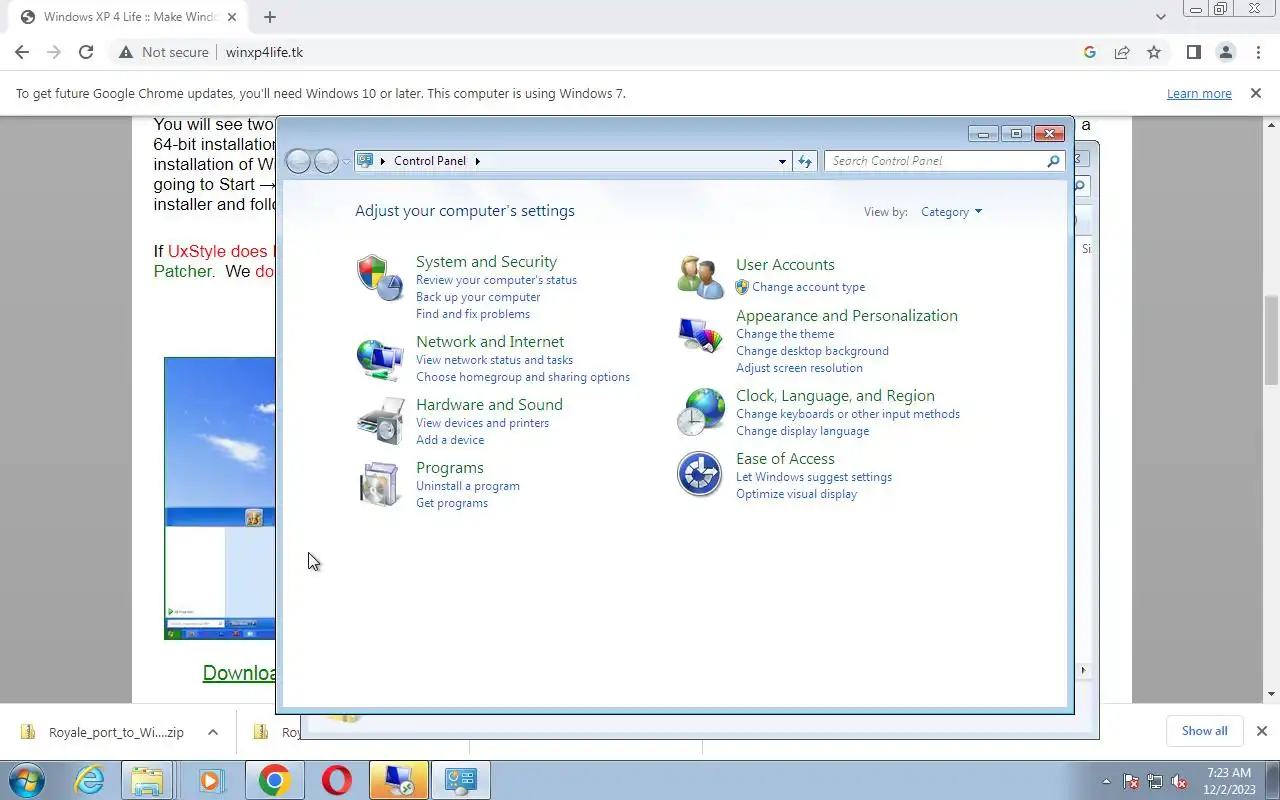Screen dimensions: 1280x800
Task: Open the Chrome three-dot menu
Action: pos(1258,52)
